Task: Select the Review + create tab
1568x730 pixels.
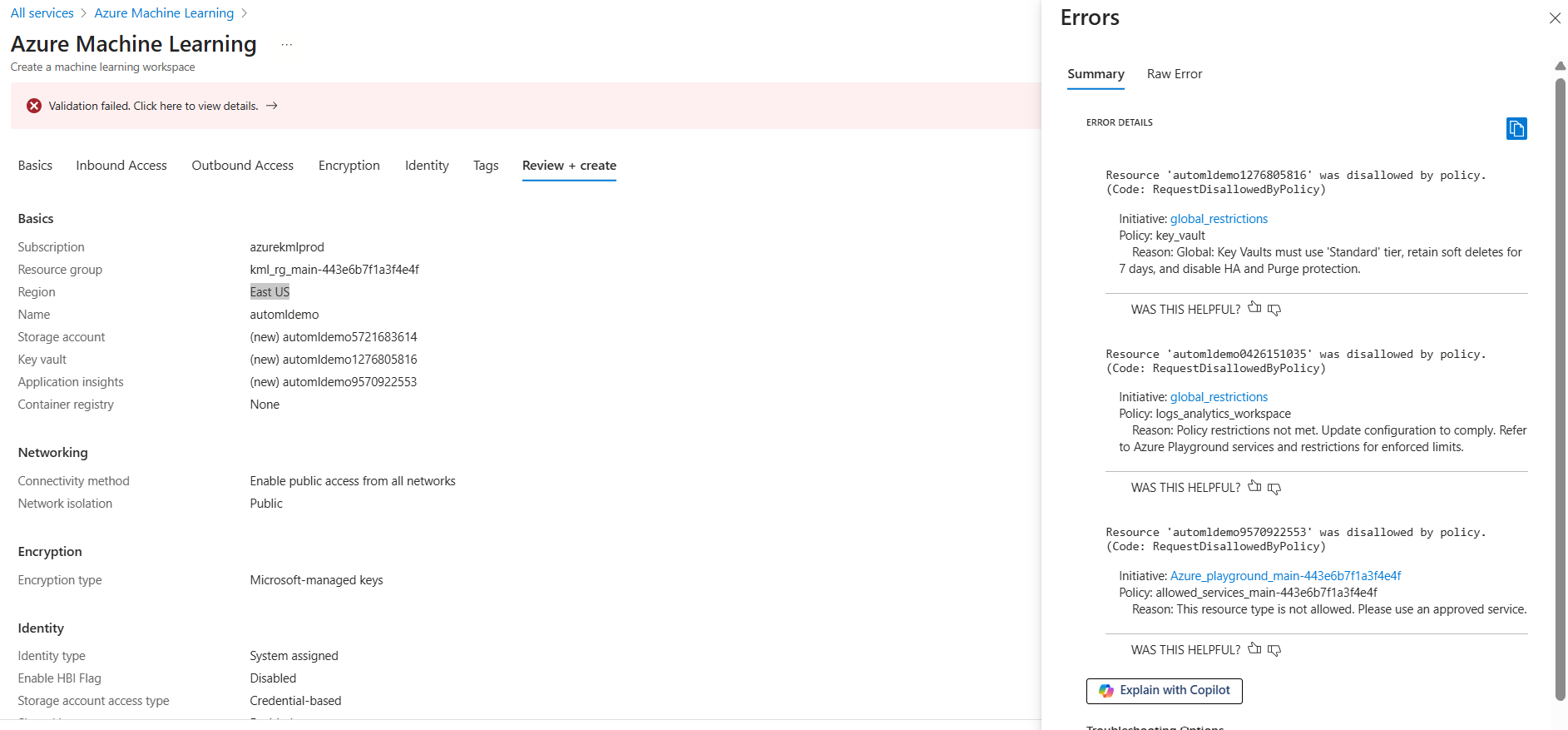Action: click(569, 166)
